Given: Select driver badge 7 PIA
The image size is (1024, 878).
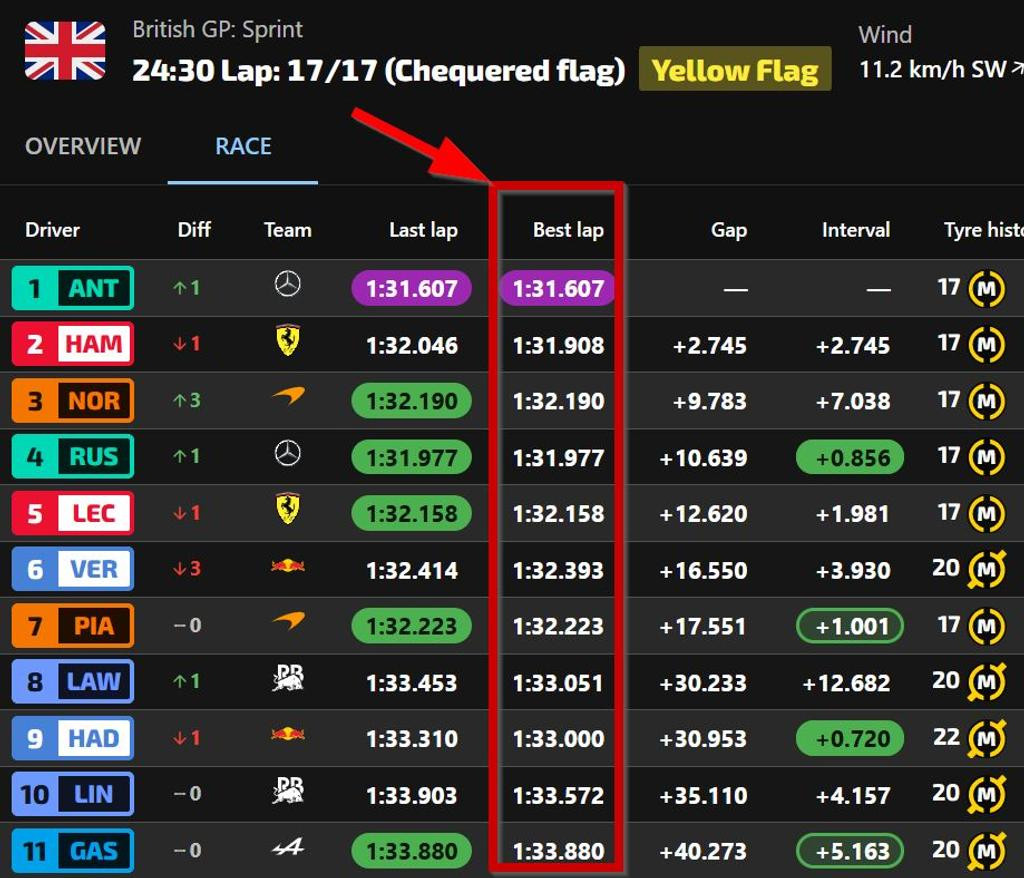Looking at the screenshot, I should click(72, 626).
